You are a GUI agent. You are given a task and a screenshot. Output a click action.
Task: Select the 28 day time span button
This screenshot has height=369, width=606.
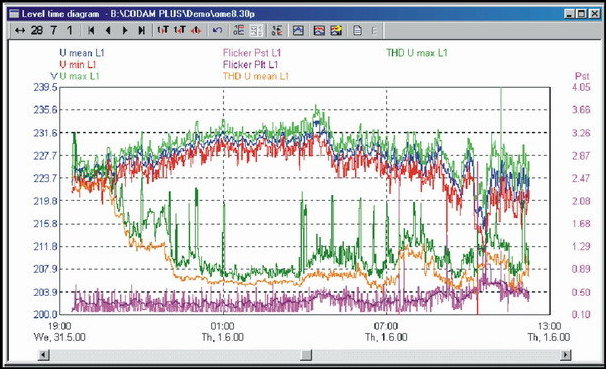(x=37, y=30)
